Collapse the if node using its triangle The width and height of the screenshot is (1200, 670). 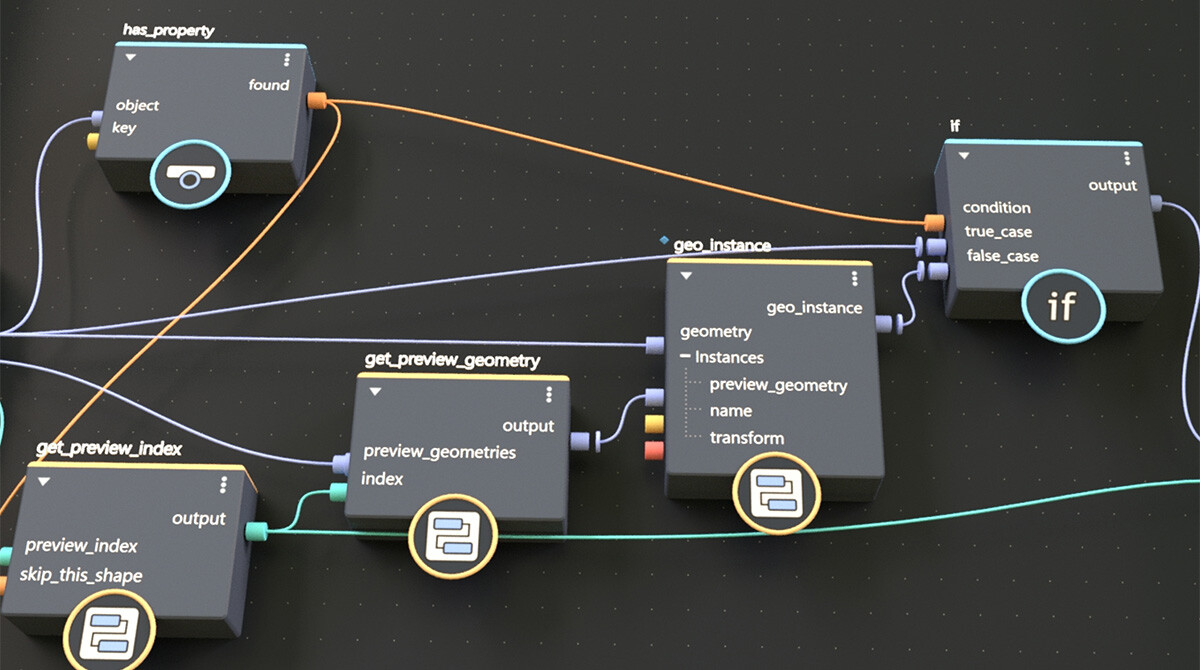(x=964, y=156)
